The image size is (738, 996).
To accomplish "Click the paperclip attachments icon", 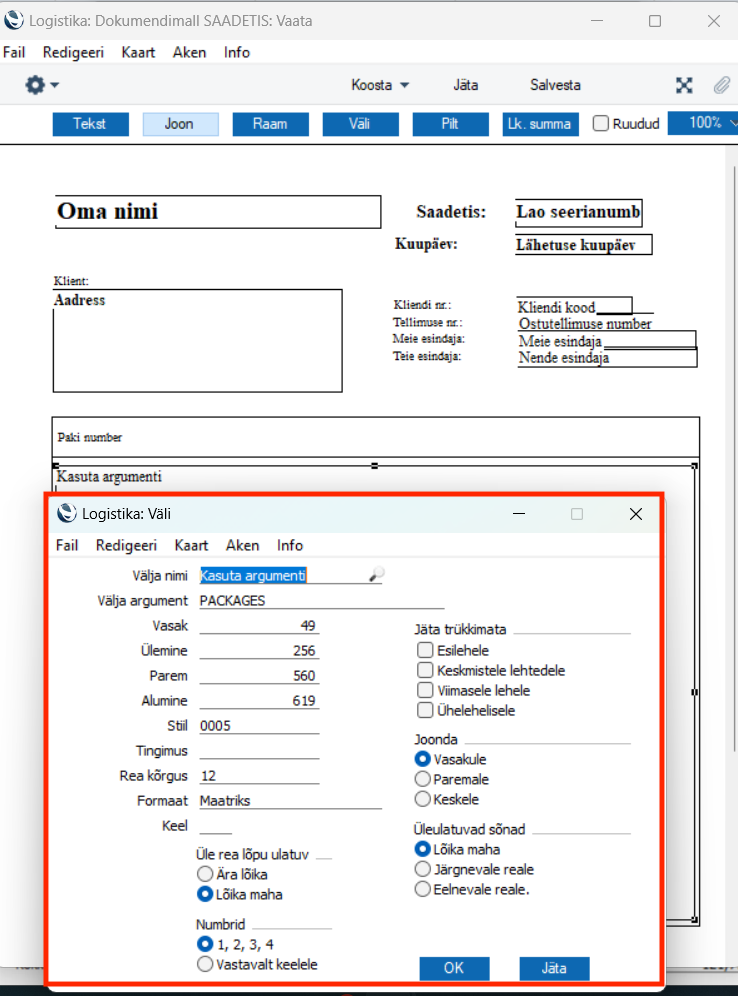I will coord(721,85).
